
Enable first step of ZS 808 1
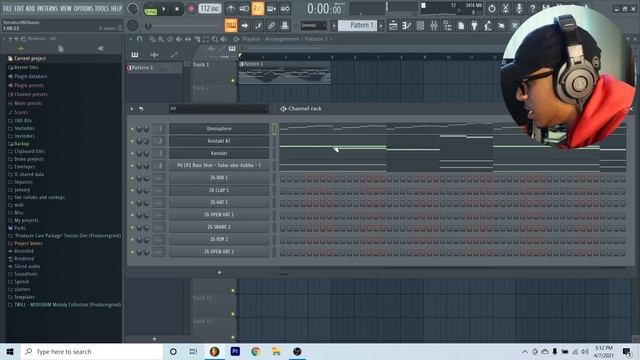[x=283, y=179]
